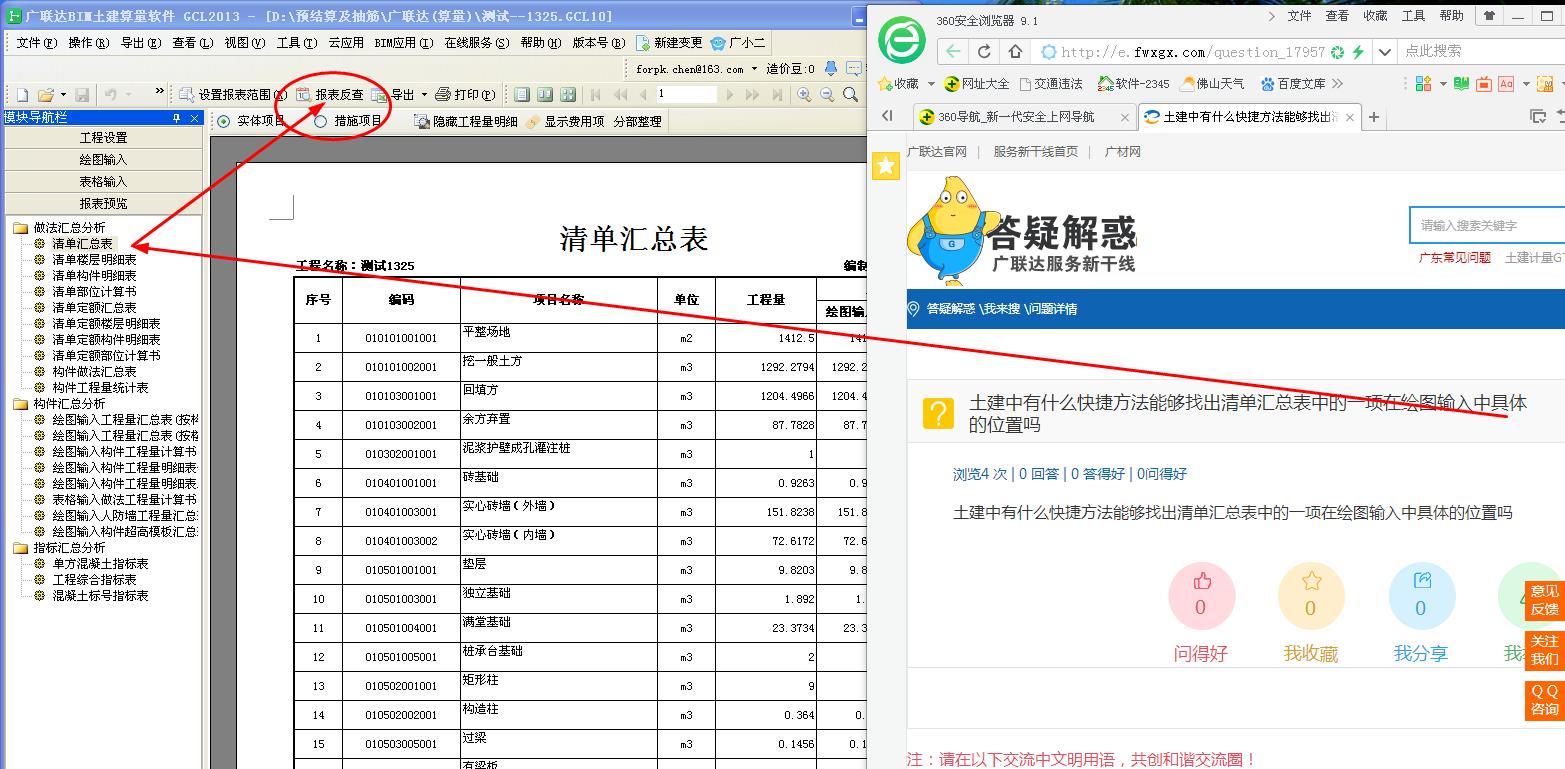Switch to multi-page report view icon
Screen dimensions: 1565x769
tap(568, 95)
